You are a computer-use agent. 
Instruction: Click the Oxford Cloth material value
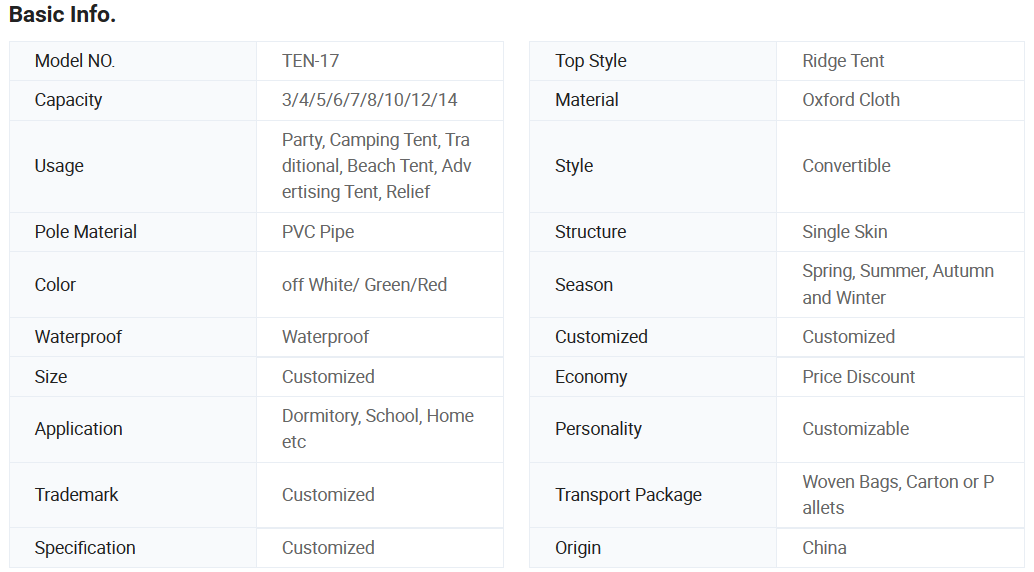(x=850, y=100)
